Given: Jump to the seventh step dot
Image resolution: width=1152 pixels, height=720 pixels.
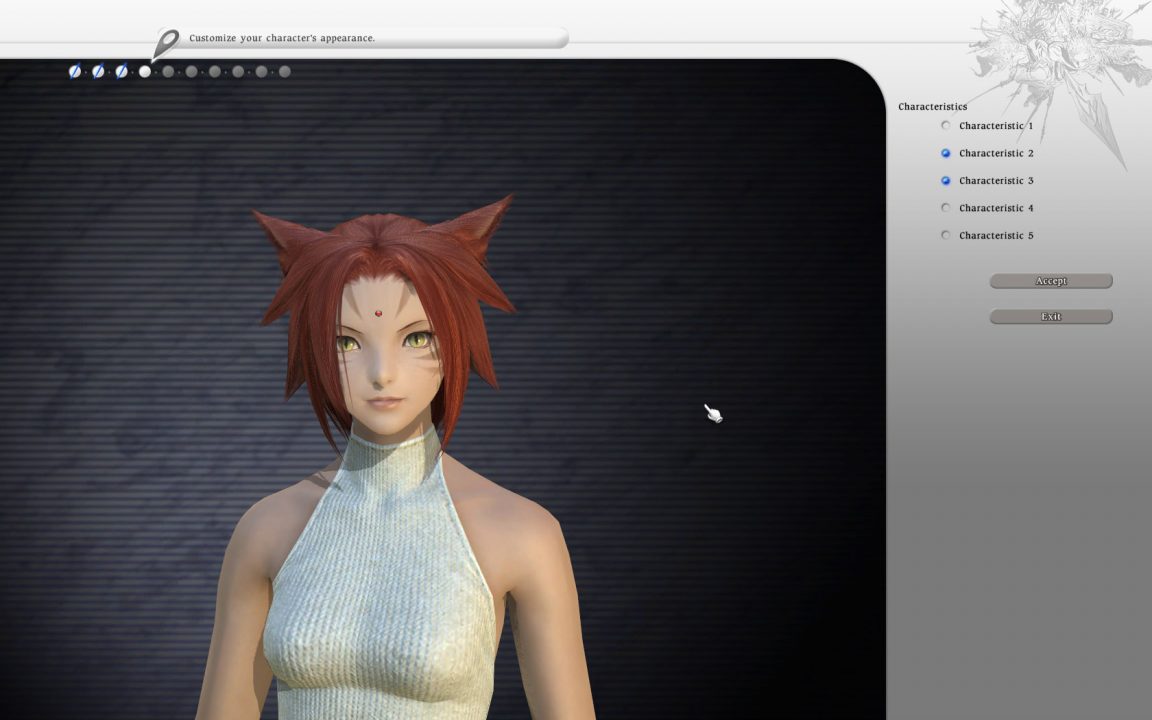Looking at the screenshot, I should (x=215, y=71).
